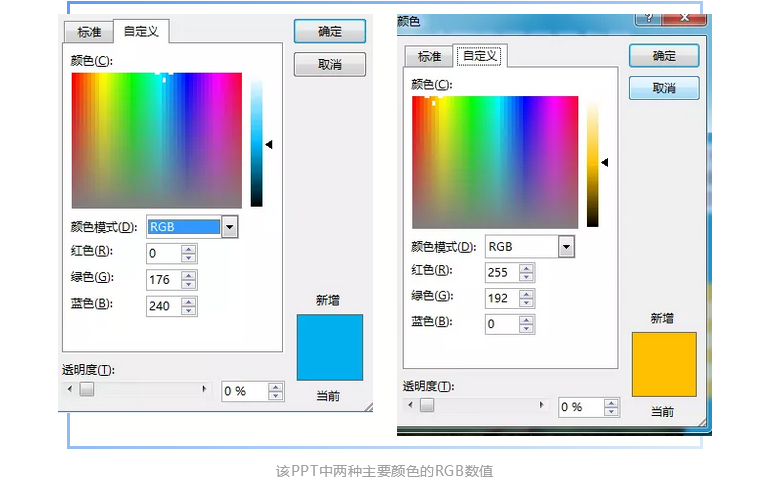Increase red value in left dialog
The image size is (775, 495).
189,249
